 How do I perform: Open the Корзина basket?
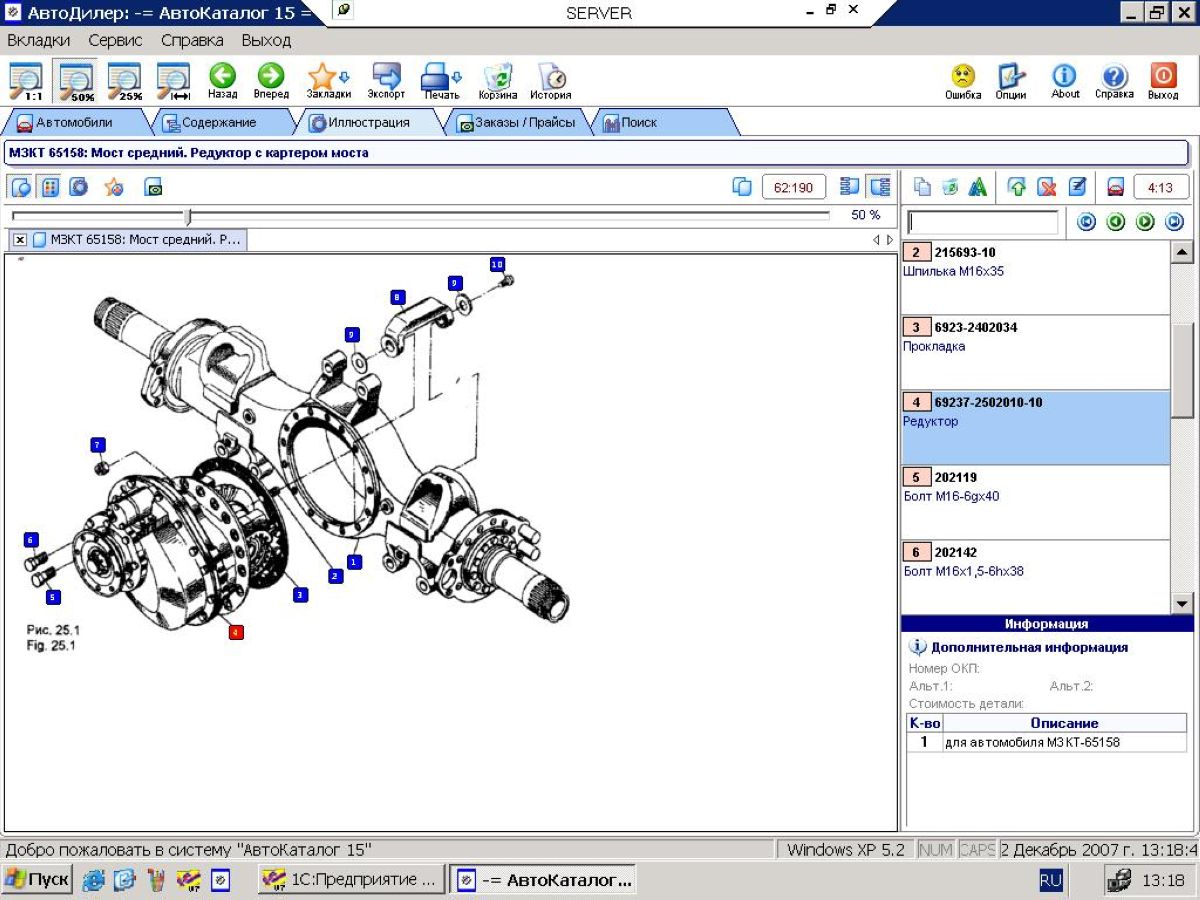[498, 81]
